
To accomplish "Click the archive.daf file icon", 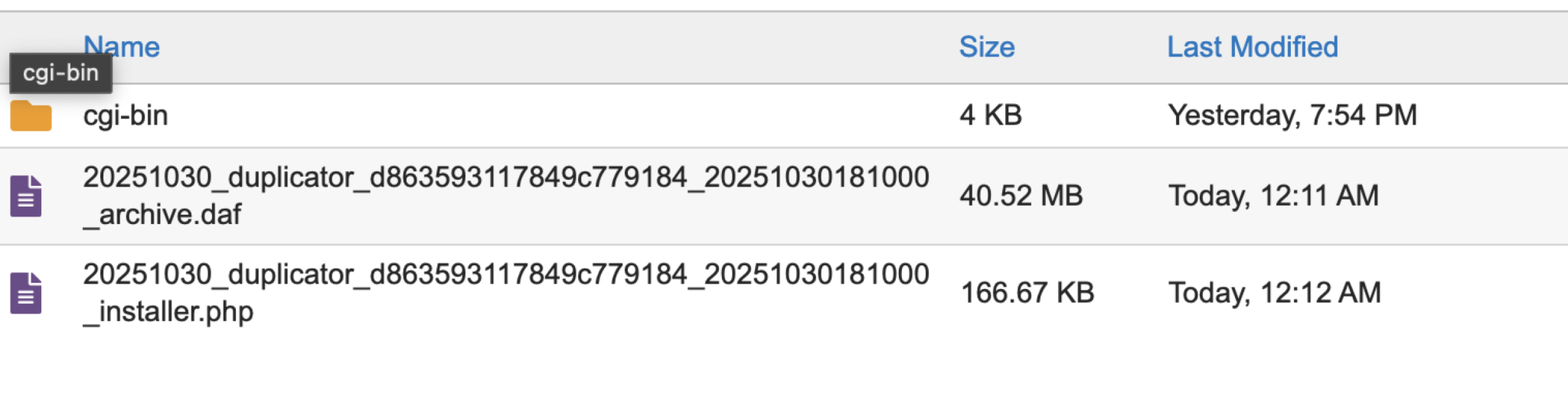I will click(26, 196).
